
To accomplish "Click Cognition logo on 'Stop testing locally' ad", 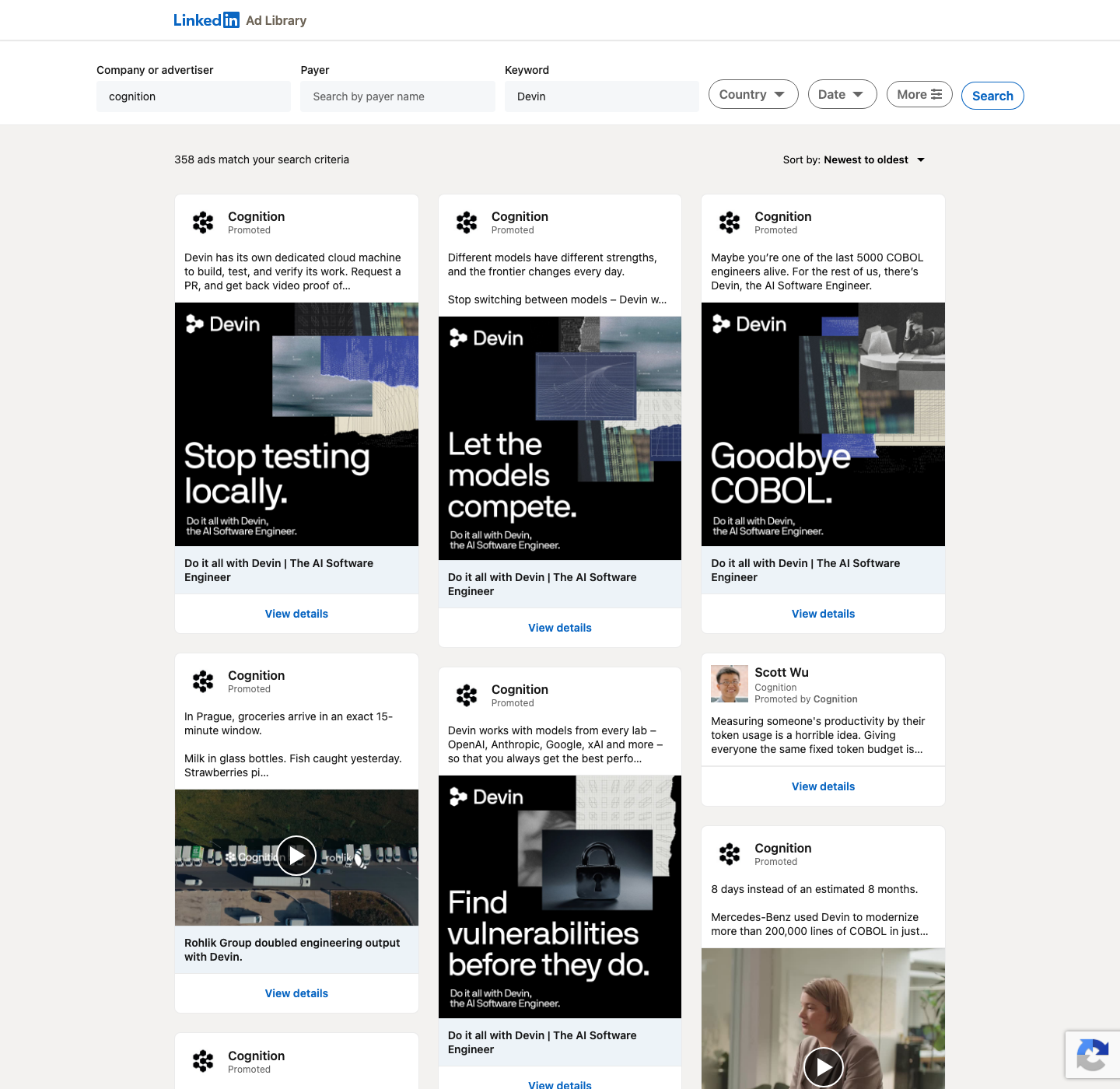I will 203,222.
